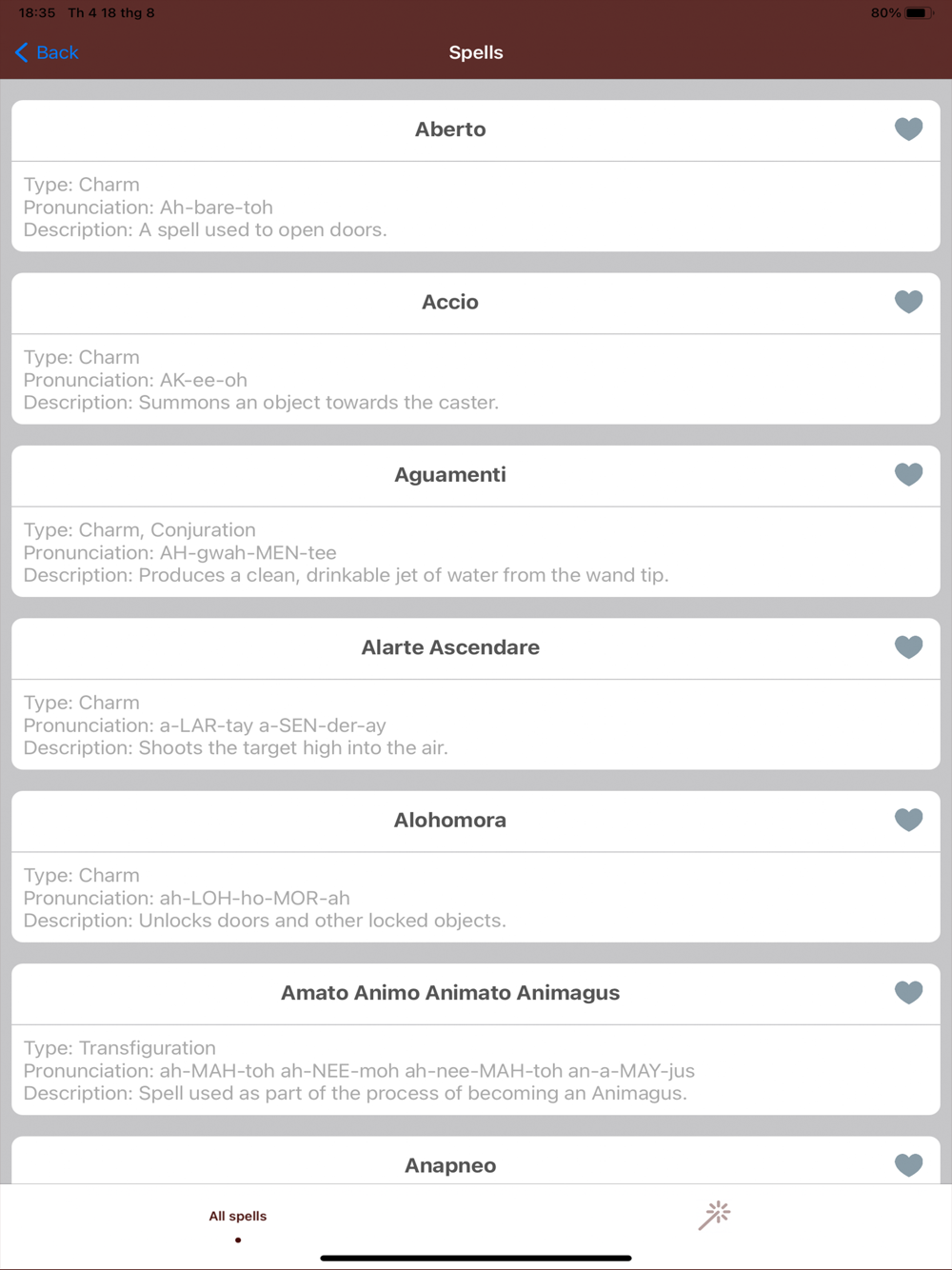Screen dimensions: 952x1270
Task: Toggle the heart icon for Accio
Action: [x=908, y=302]
